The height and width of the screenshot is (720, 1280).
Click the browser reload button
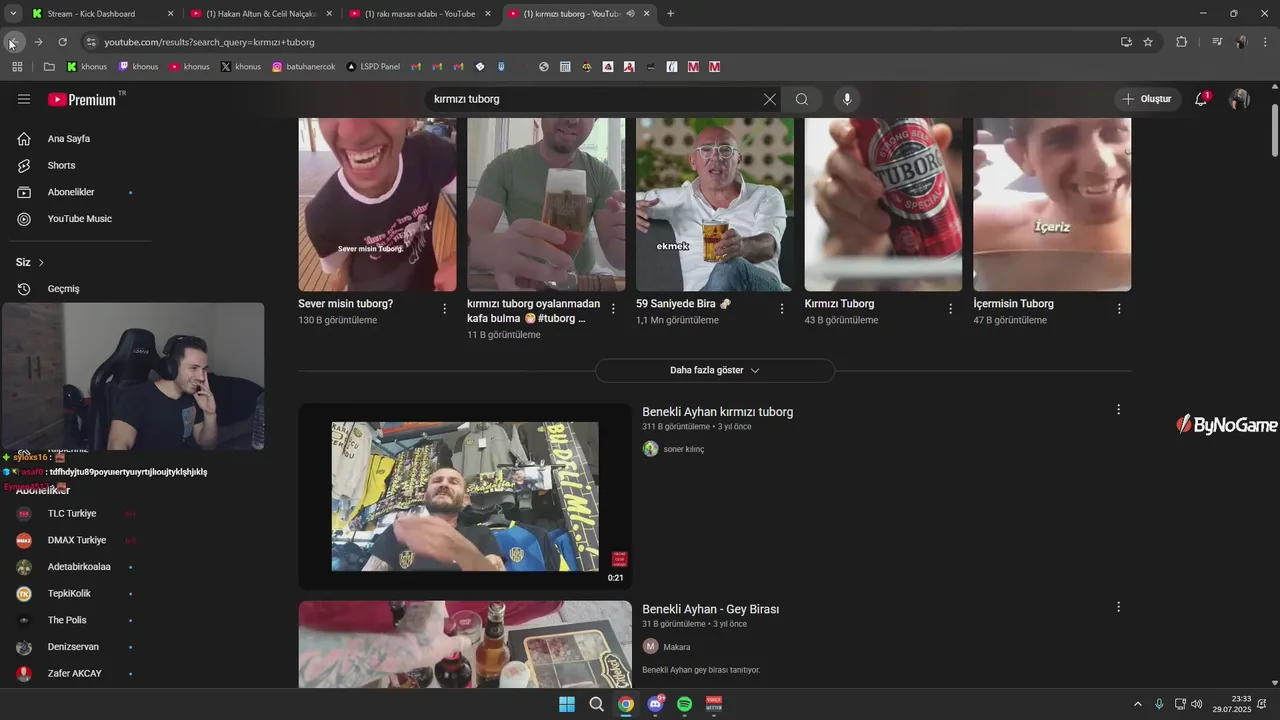pyautogui.click(x=62, y=42)
